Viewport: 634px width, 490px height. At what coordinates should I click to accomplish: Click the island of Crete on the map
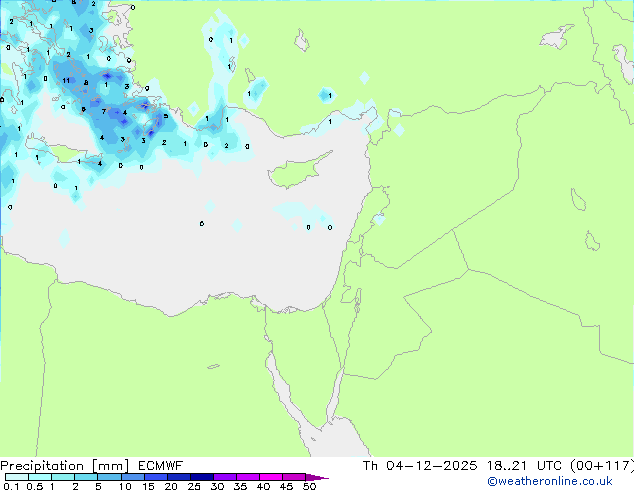67,152
